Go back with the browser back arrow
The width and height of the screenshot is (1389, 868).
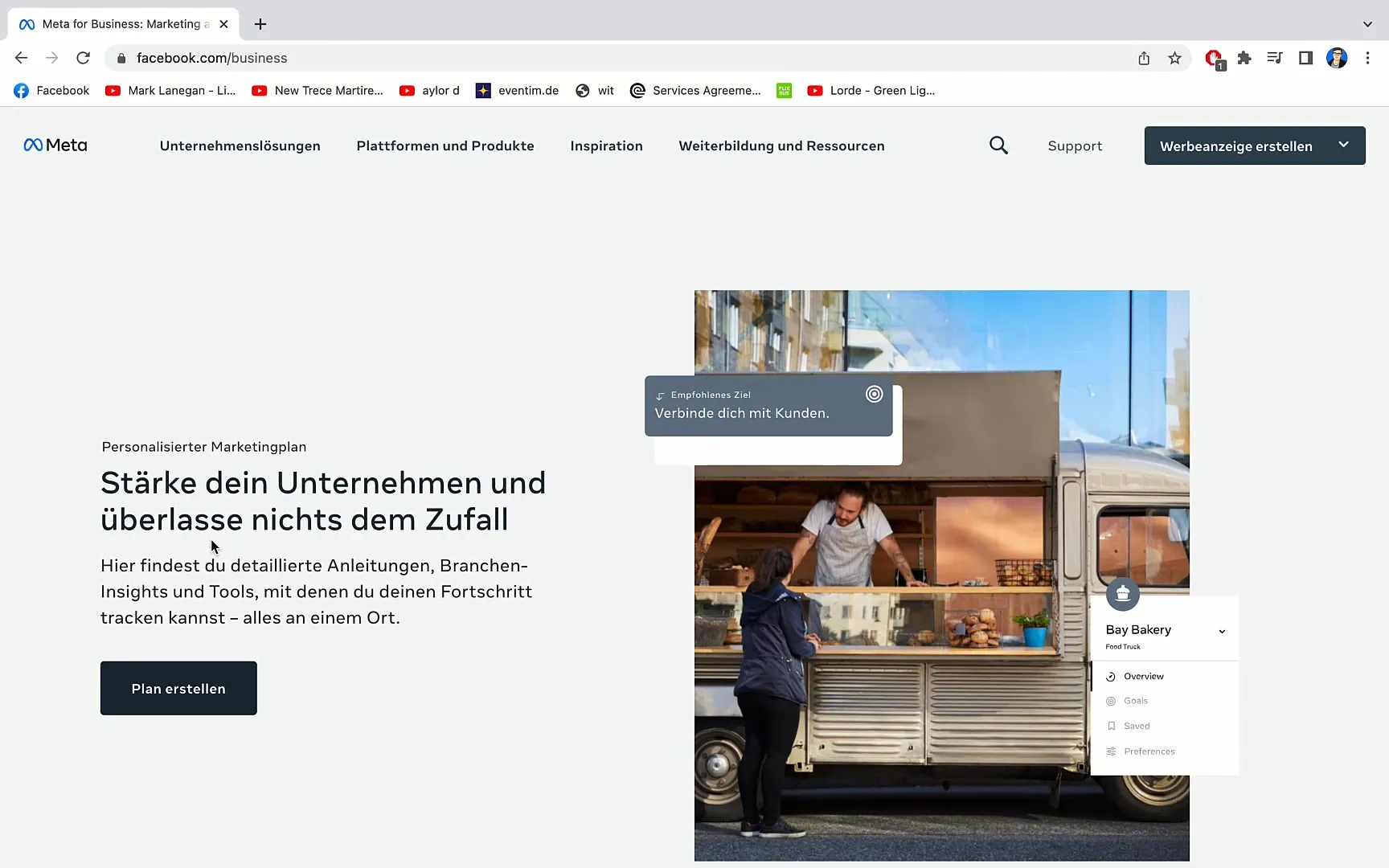(x=22, y=58)
